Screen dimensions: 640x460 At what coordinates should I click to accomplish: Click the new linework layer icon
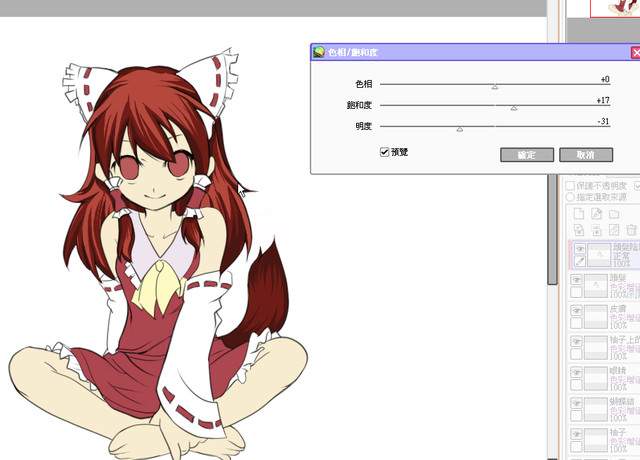tap(596, 213)
